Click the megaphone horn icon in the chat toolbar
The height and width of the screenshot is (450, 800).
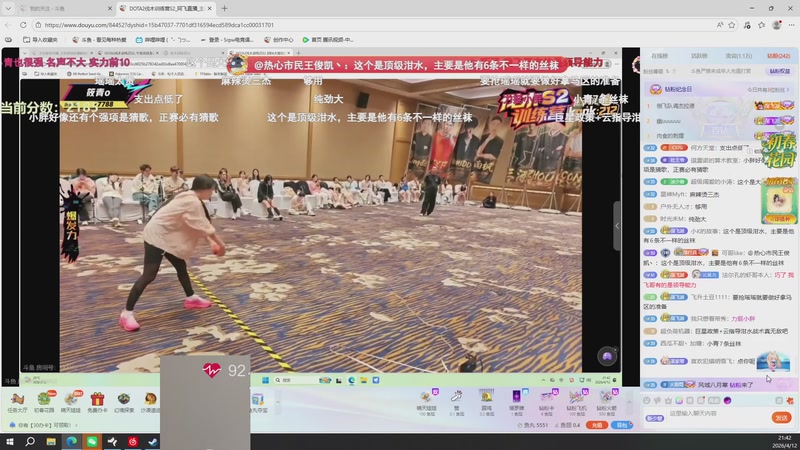pos(657,401)
